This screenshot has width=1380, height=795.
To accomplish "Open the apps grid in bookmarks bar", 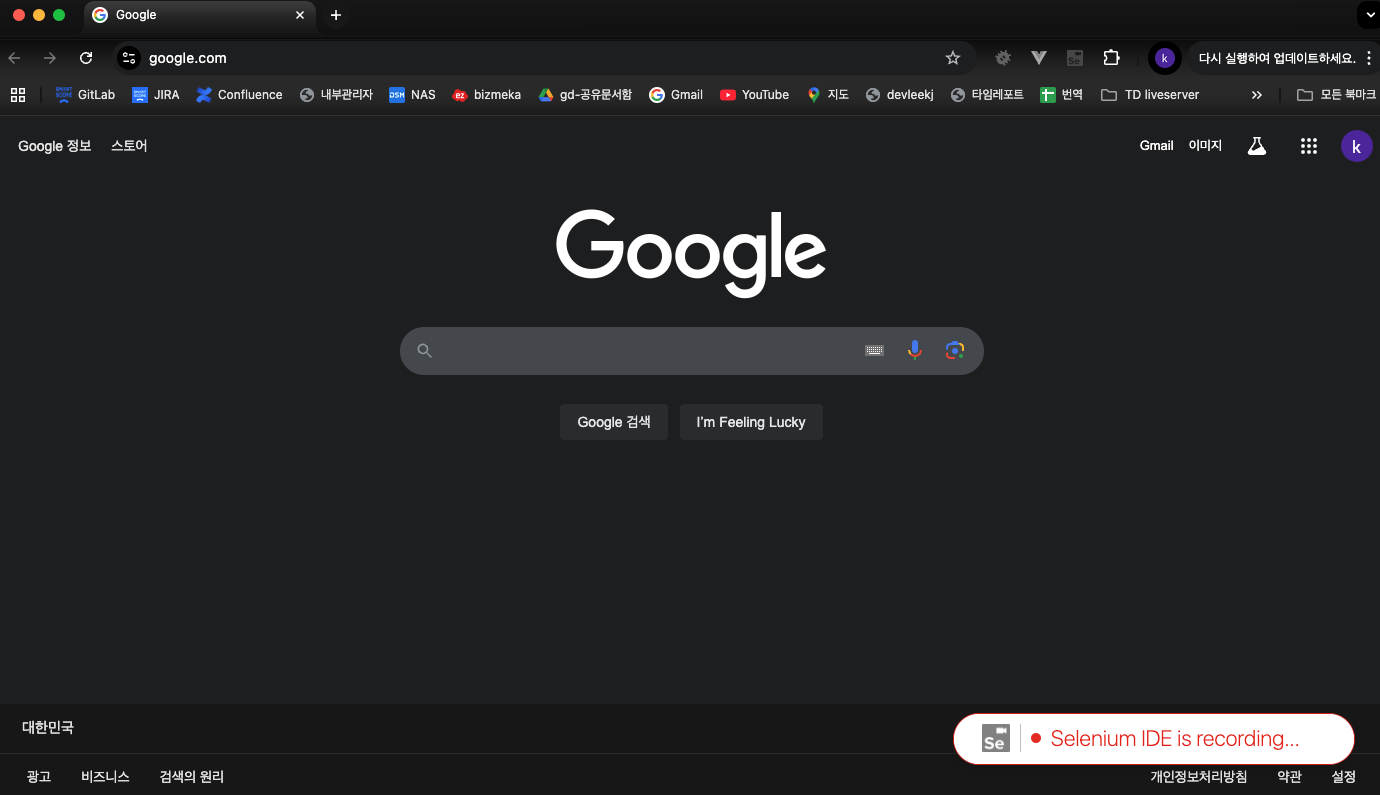I will 17,95.
